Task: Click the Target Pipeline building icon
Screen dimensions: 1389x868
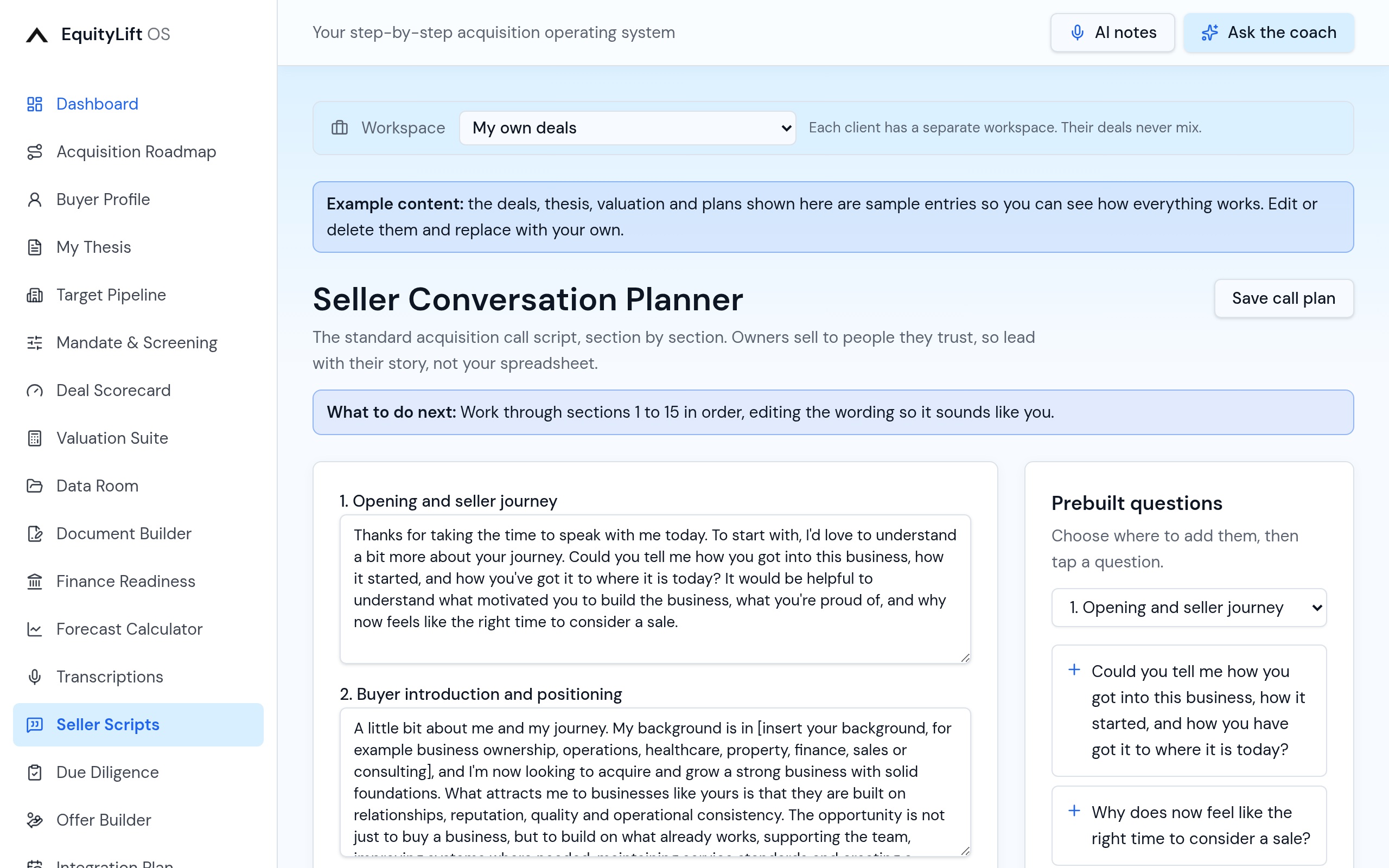Action: click(x=34, y=295)
